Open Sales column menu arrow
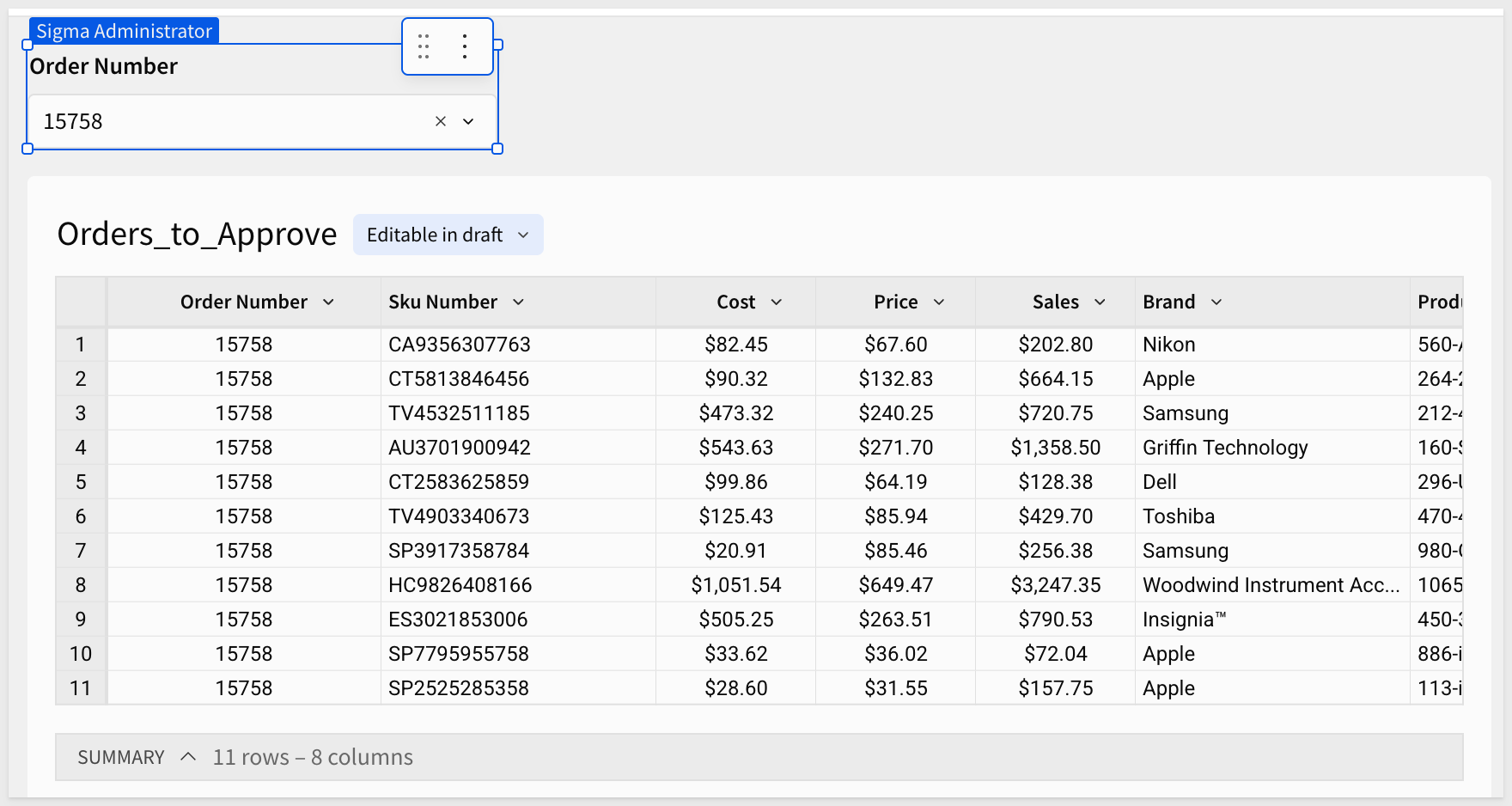The image size is (1512, 806). pyautogui.click(x=1100, y=302)
